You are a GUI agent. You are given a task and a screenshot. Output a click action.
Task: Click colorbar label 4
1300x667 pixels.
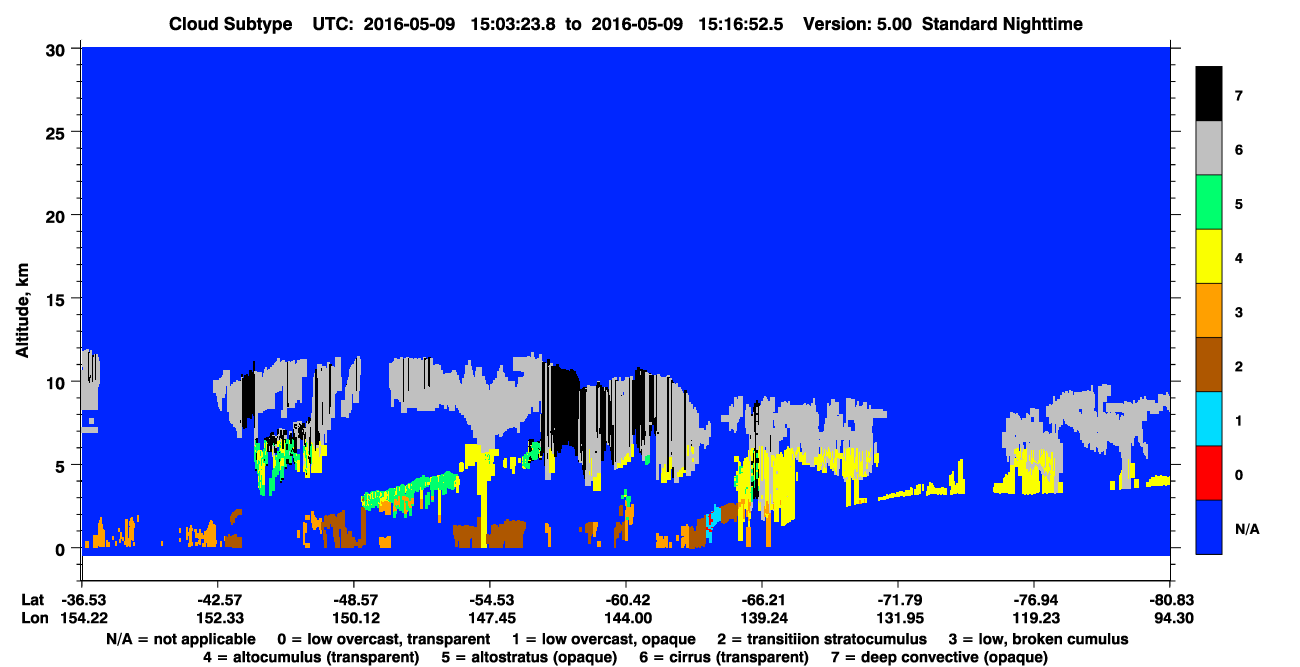pyautogui.click(x=1239, y=258)
